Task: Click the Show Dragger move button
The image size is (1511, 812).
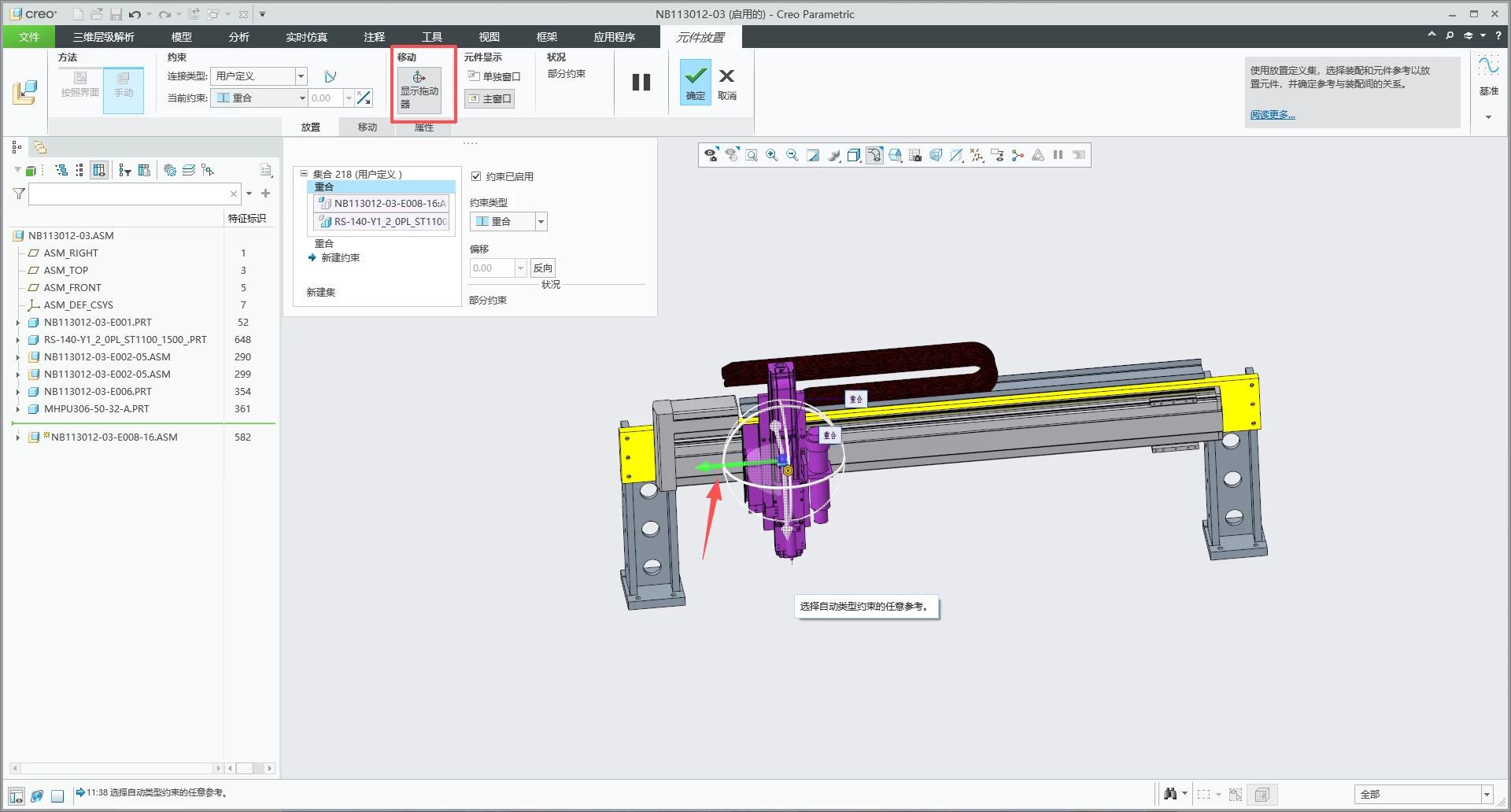Action: [x=419, y=89]
